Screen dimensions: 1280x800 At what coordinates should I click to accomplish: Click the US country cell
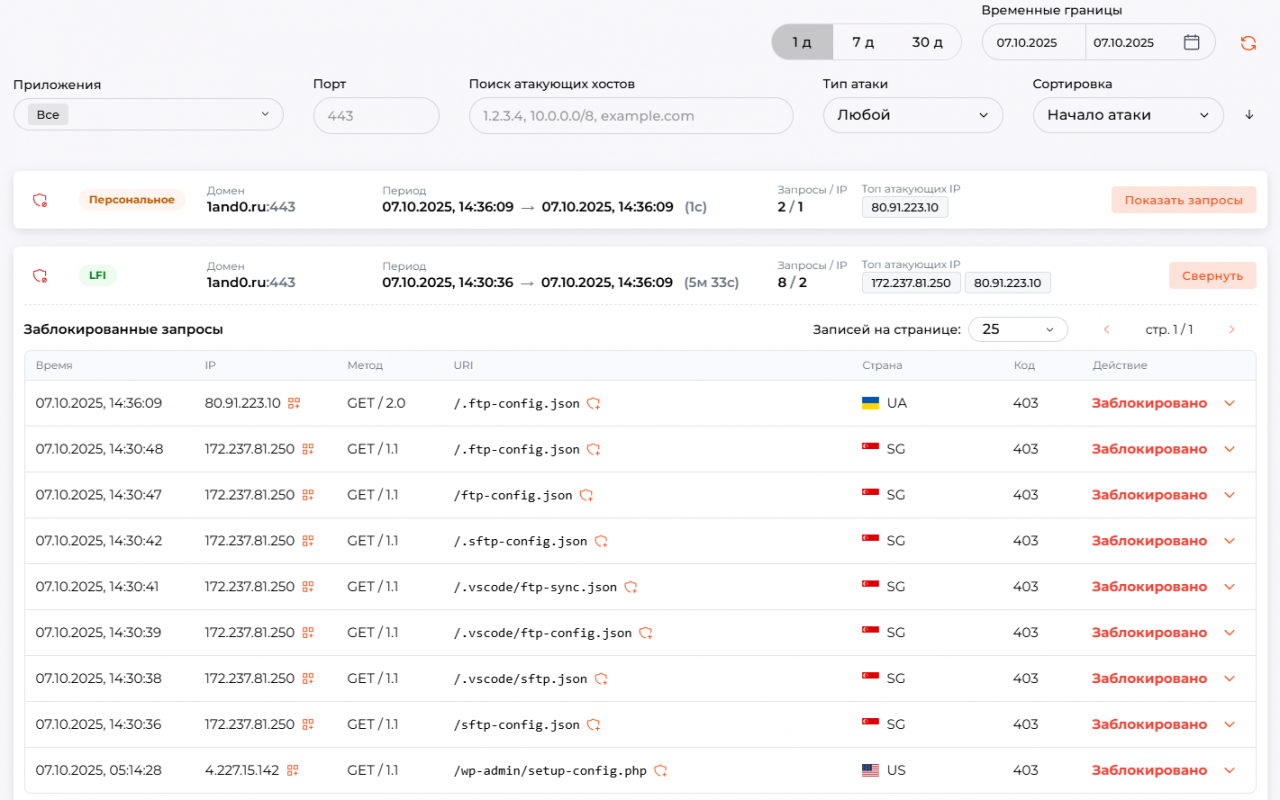(884, 771)
